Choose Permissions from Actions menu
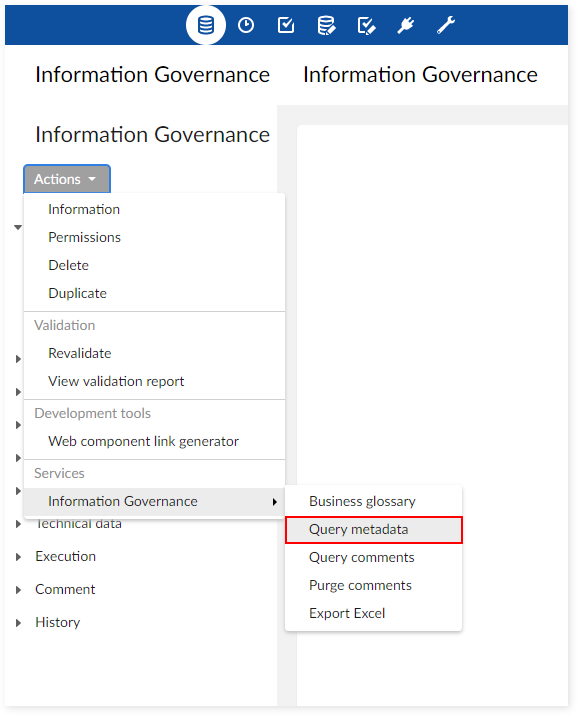This screenshot has height=715, width=577. click(x=155, y=237)
